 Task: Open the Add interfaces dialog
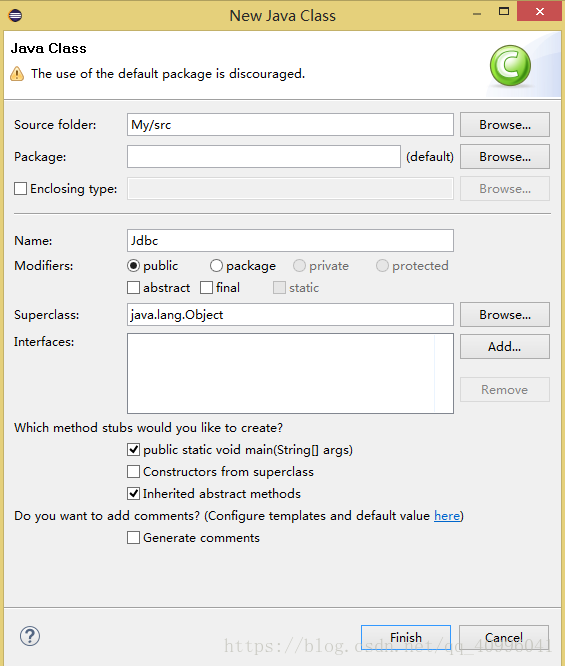click(x=505, y=347)
